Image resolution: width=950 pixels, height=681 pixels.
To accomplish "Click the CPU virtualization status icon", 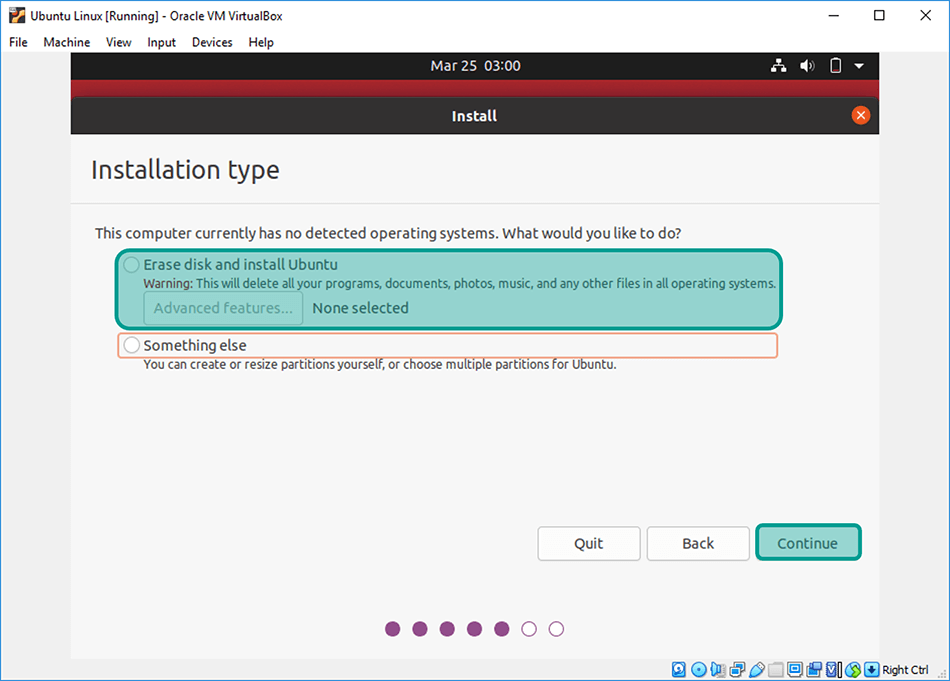I will click(x=834, y=669).
